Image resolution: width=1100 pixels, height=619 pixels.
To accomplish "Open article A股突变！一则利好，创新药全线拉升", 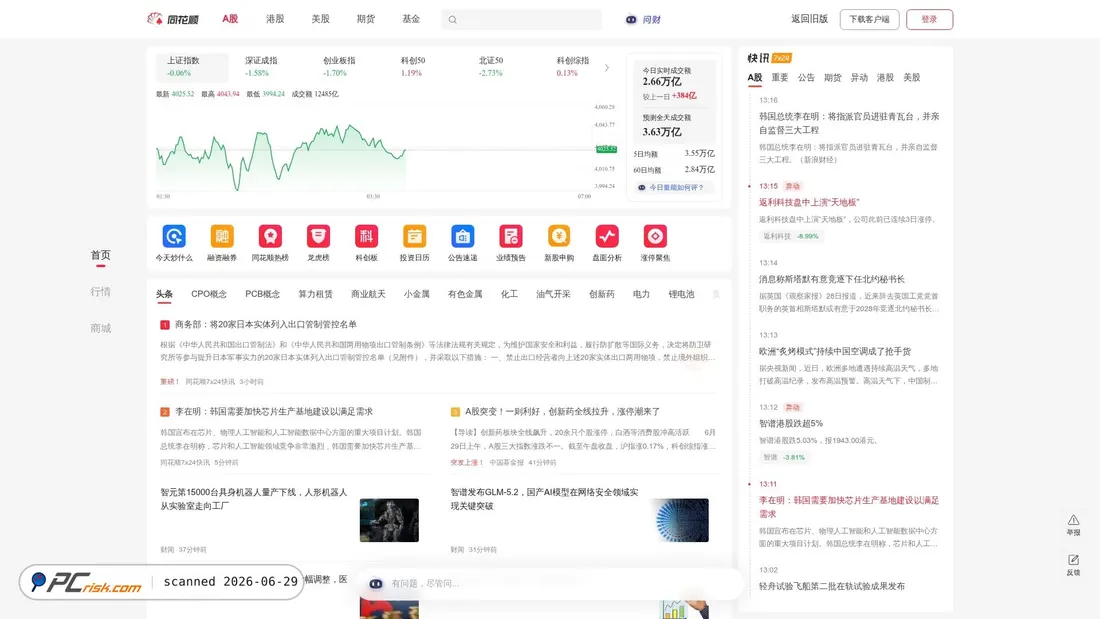I will [563, 411].
